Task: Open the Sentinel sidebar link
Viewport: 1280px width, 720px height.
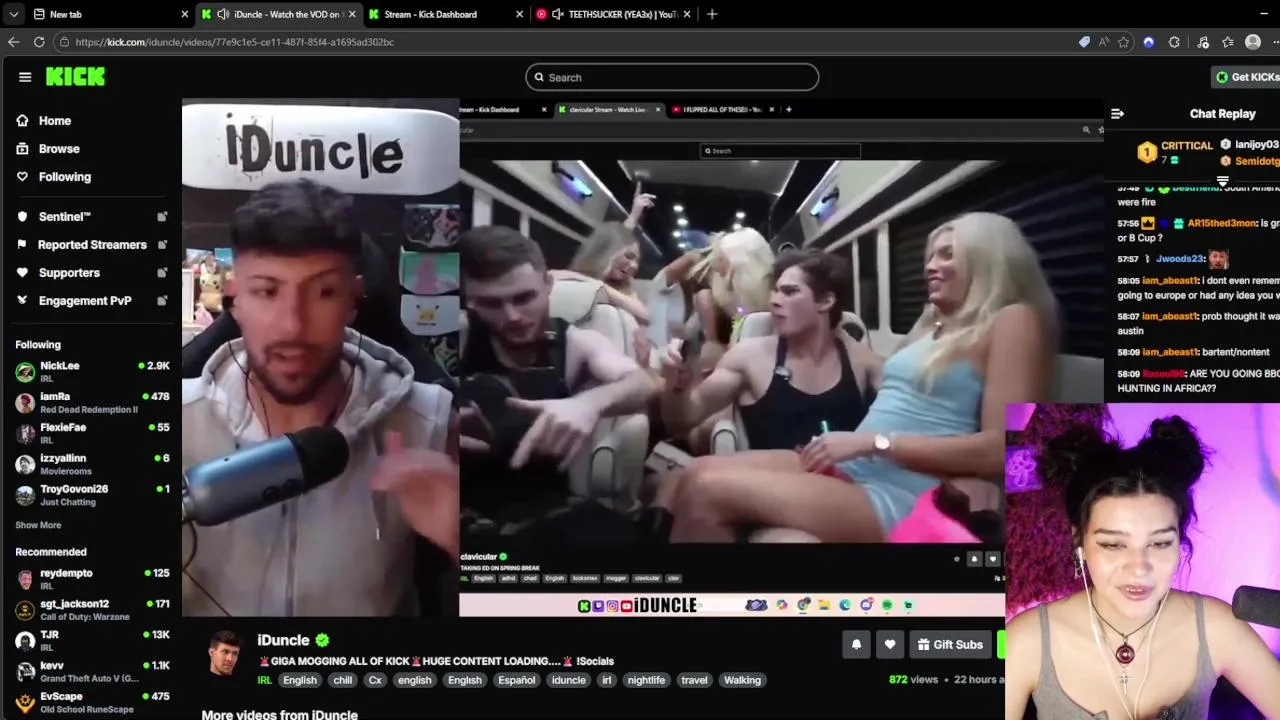Action: point(65,216)
